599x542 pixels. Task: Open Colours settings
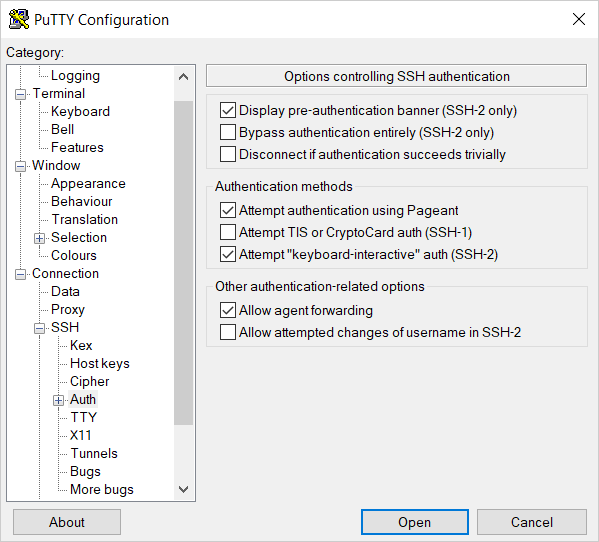pyautogui.click(x=74, y=256)
